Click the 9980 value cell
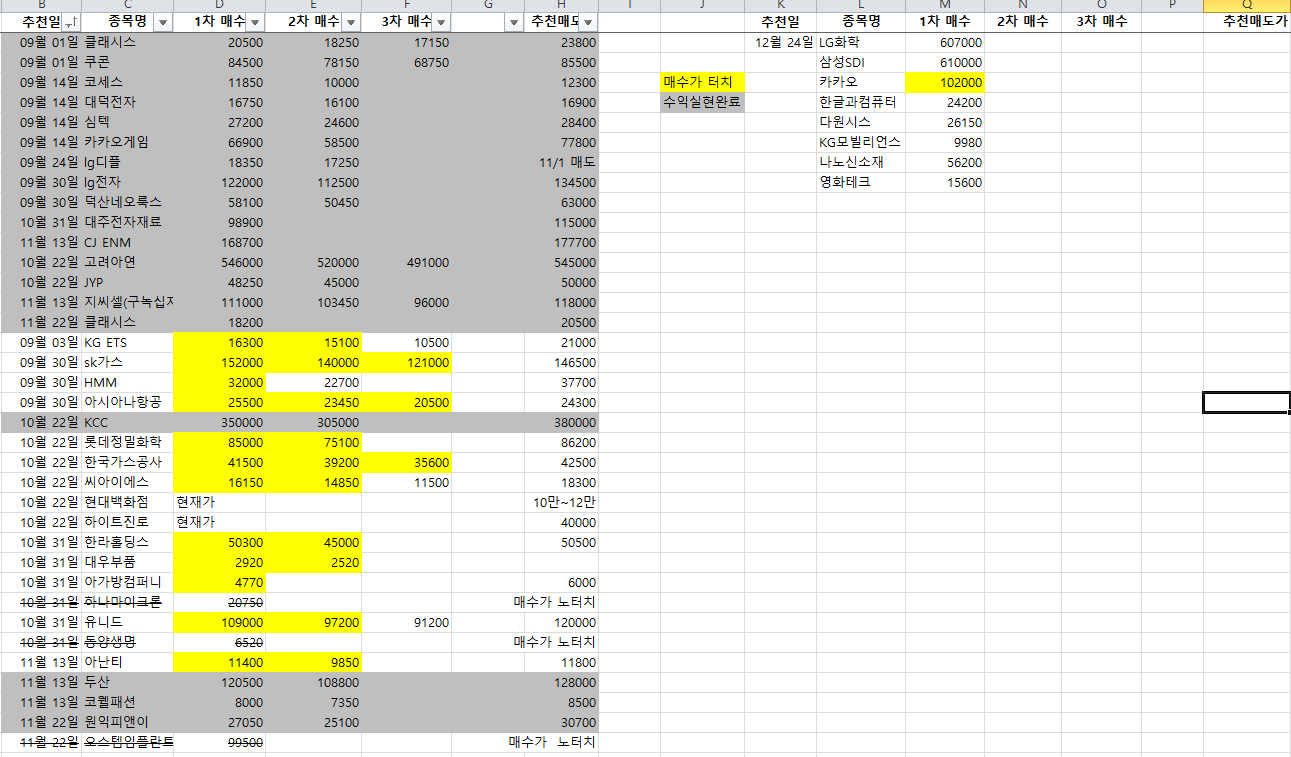1291x757 pixels. coord(945,142)
